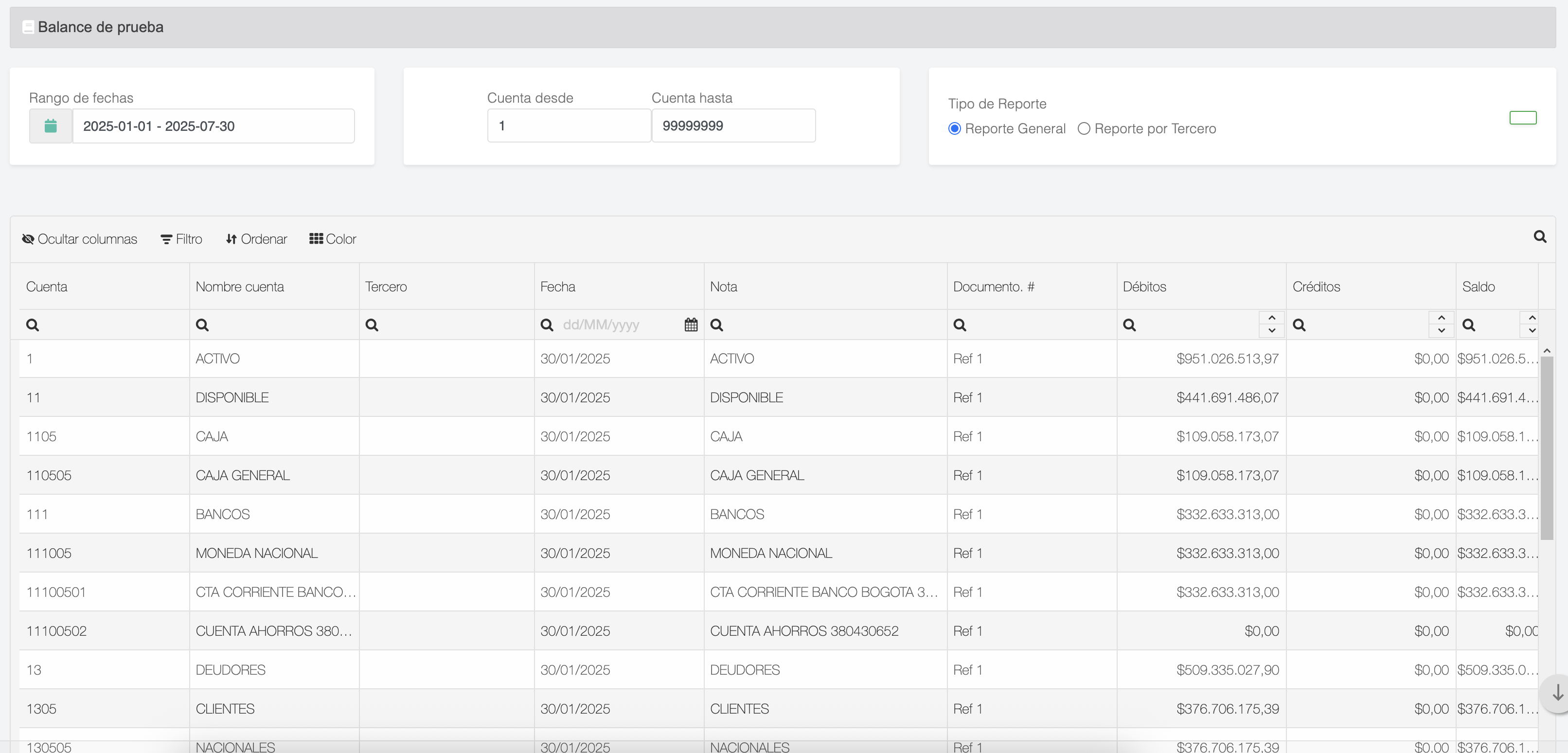Image resolution: width=1568 pixels, height=753 pixels.
Task: Open the Fecha filter calendar picker
Action: (x=691, y=324)
